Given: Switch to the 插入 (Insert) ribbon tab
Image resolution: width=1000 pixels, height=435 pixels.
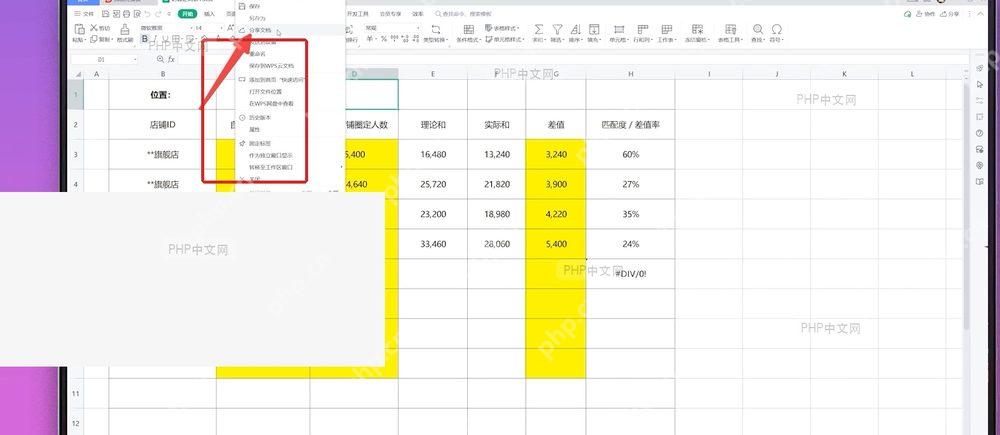Looking at the screenshot, I should coord(209,13).
